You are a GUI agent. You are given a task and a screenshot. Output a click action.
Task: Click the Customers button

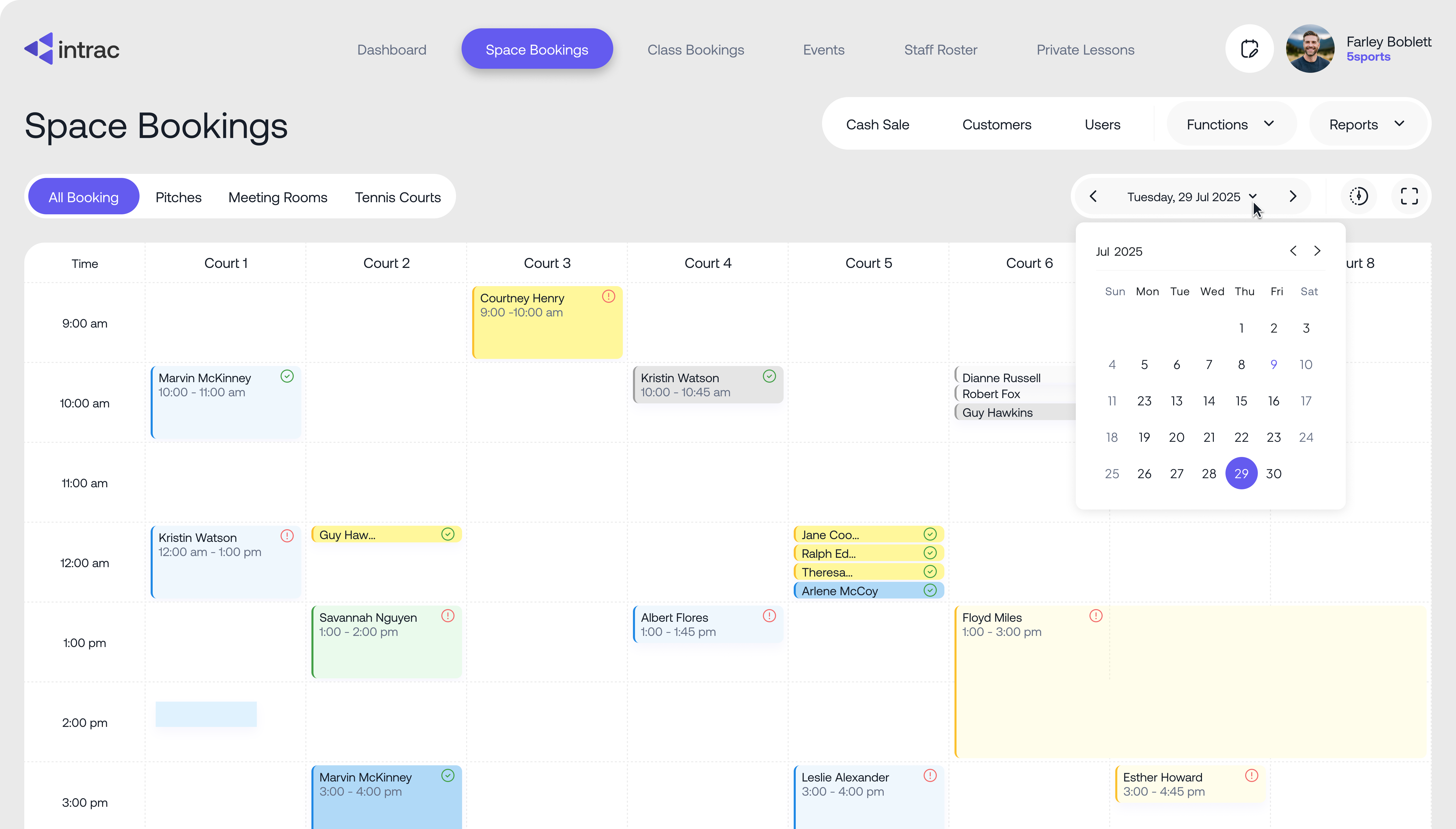tap(996, 125)
